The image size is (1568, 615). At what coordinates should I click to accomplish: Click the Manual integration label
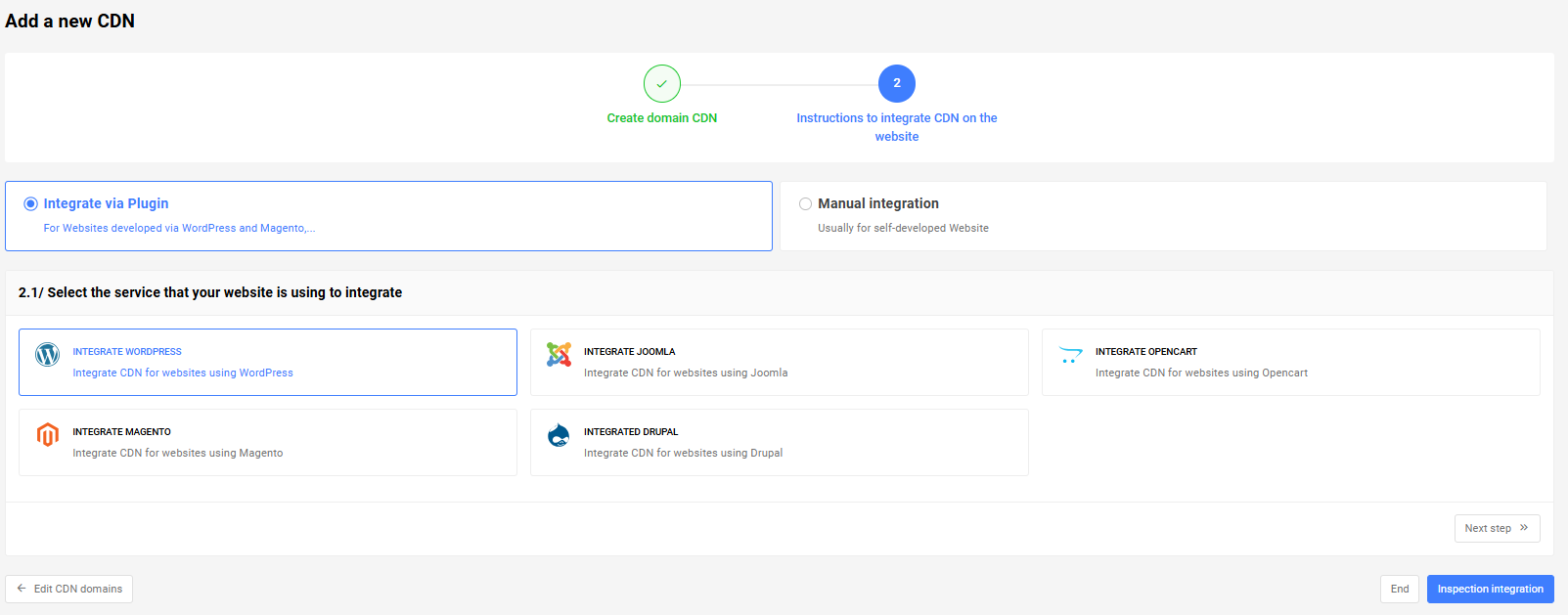[878, 203]
